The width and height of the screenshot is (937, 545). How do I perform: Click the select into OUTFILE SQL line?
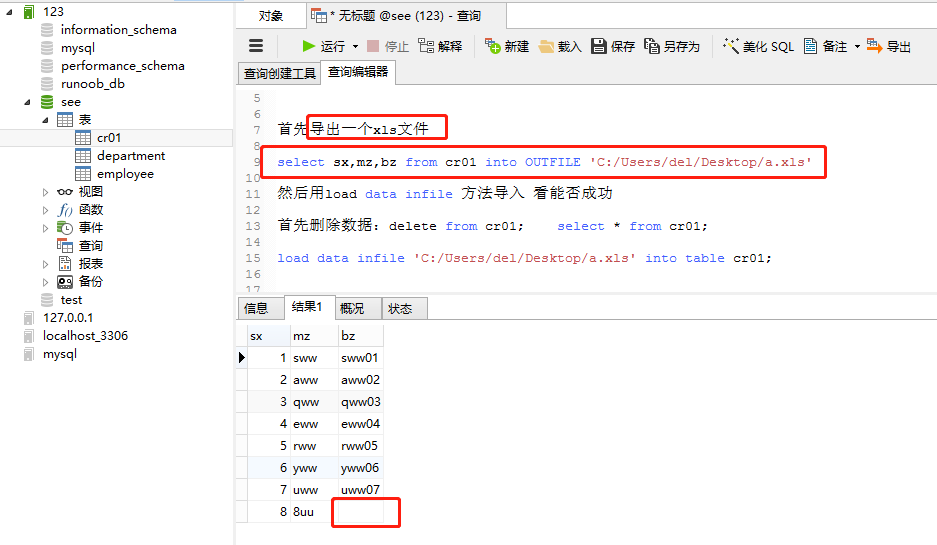[x=544, y=162]
